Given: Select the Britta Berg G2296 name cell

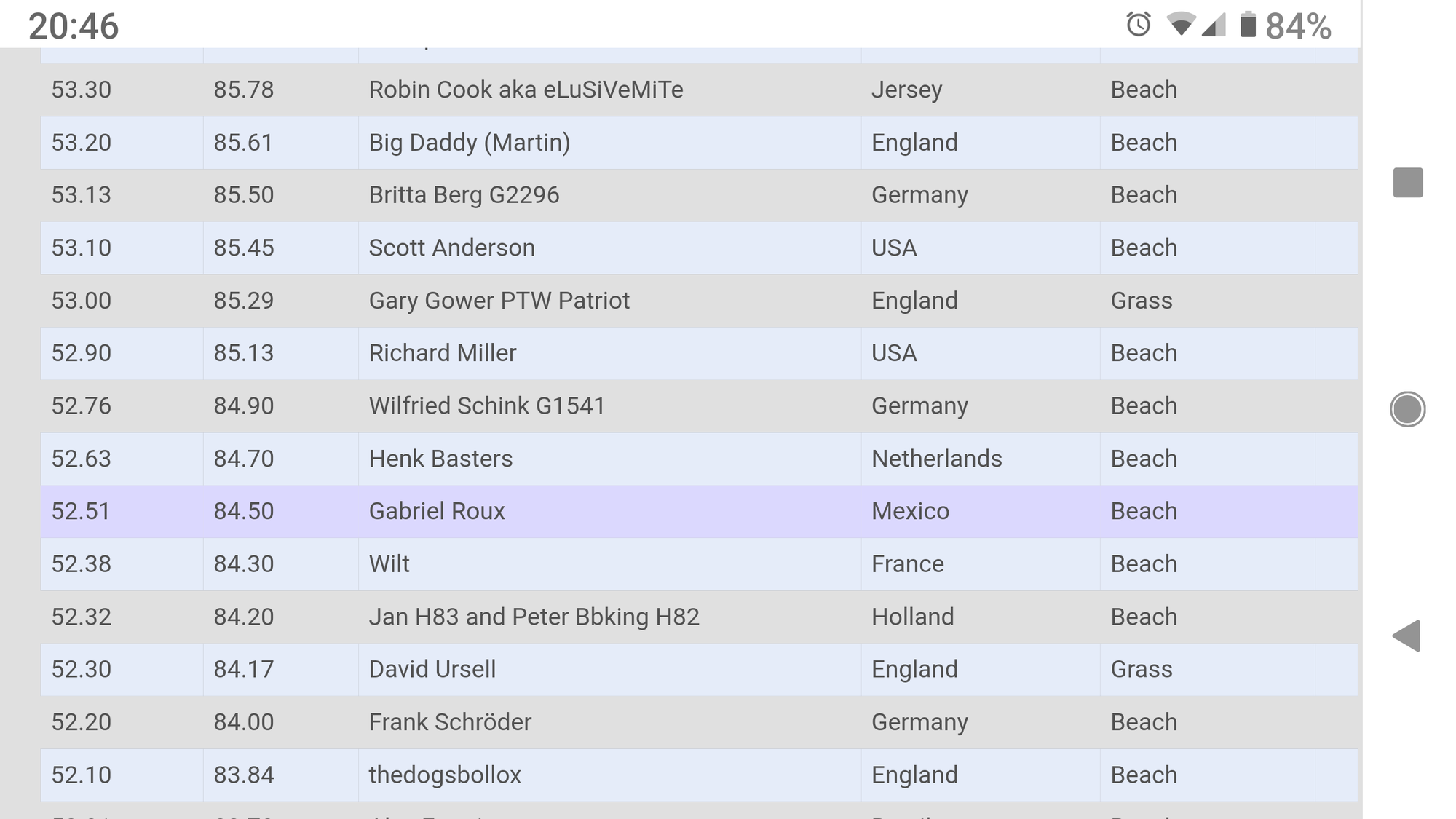Looking at the screenshot, I should click(609, 195).
